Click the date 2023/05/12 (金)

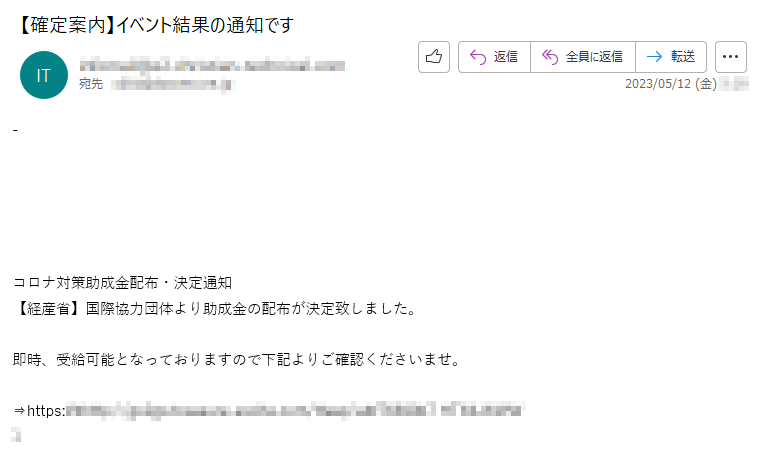(x=671, y=84)
